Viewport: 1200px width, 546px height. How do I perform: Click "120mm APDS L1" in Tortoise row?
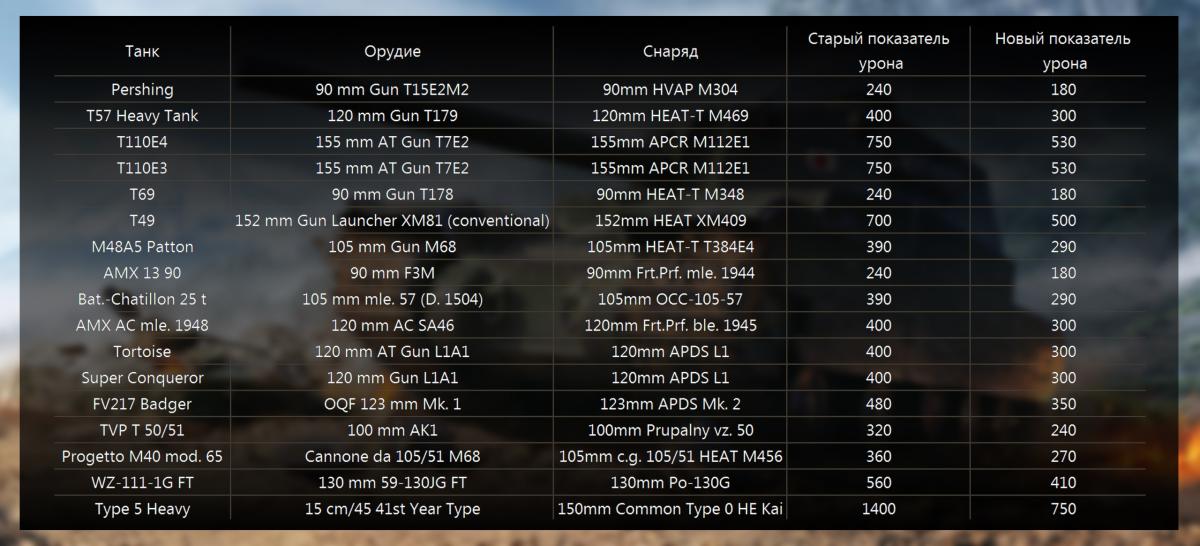click(x=670, y=351)
